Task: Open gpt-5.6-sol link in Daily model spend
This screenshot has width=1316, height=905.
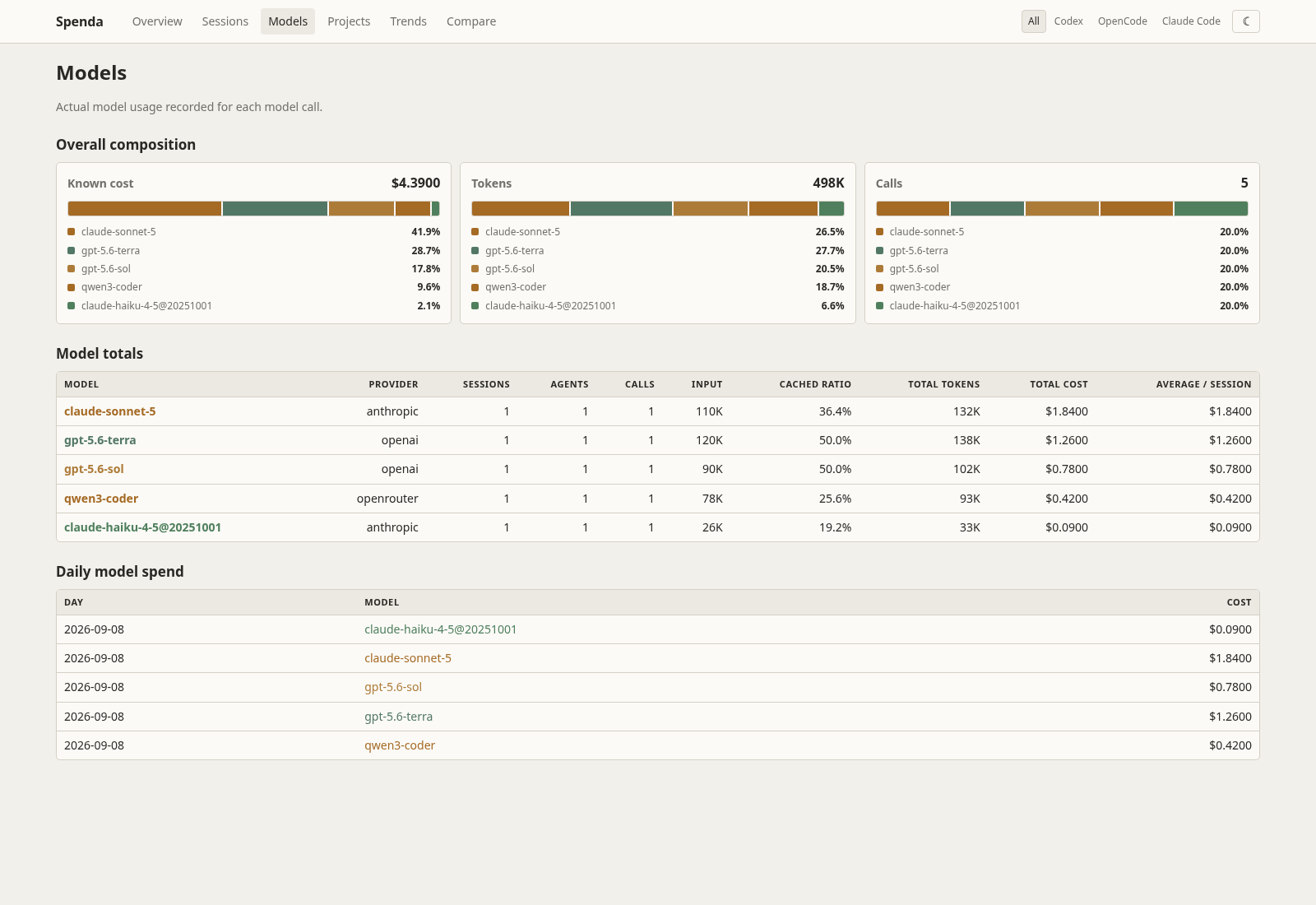Action: (x=393, y=687)
